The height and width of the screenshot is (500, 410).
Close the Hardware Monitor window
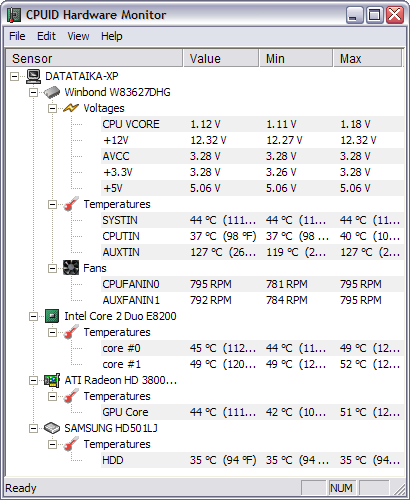pos(395,15)
